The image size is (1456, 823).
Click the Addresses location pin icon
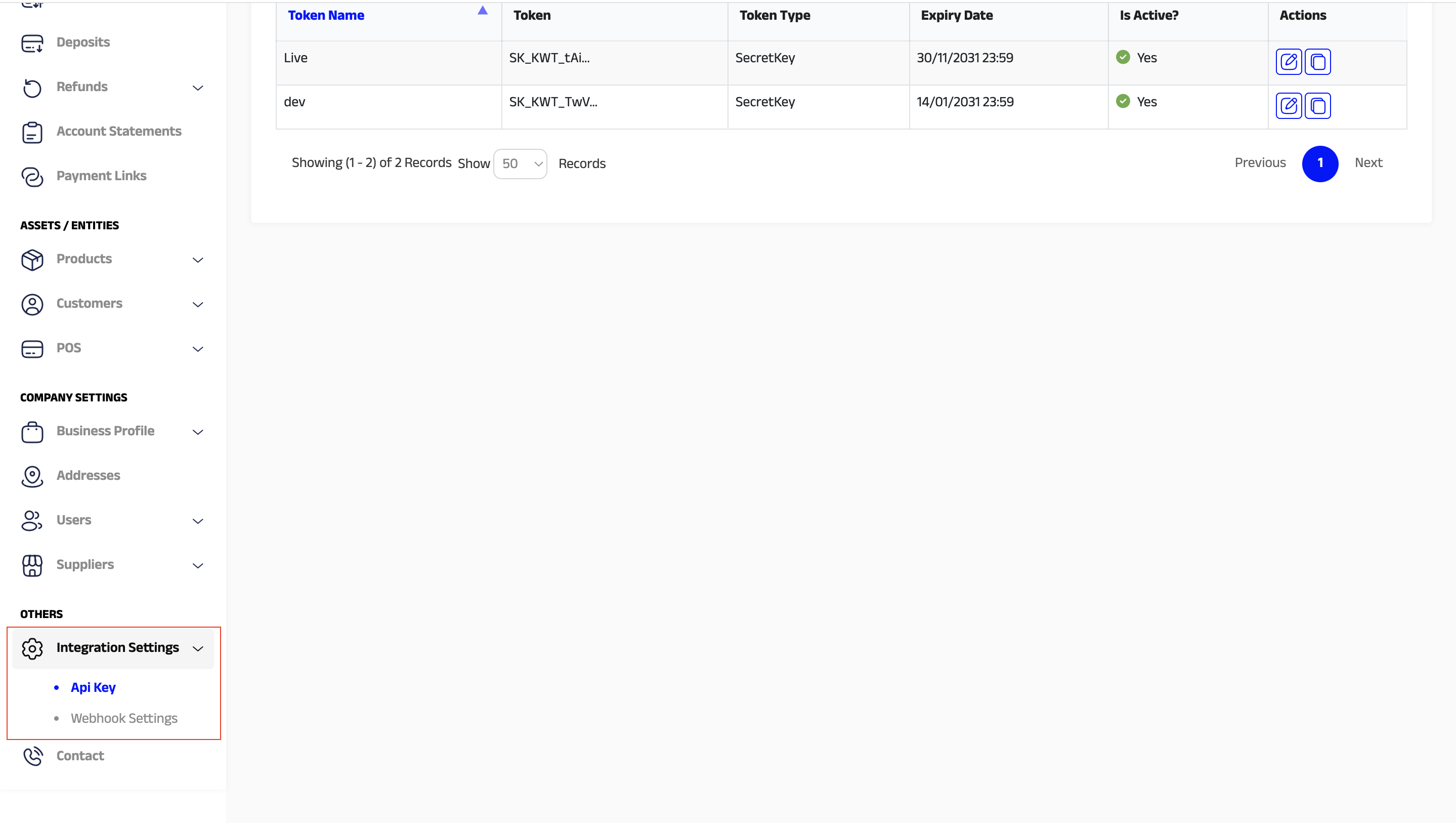click(x=32, y=476)
